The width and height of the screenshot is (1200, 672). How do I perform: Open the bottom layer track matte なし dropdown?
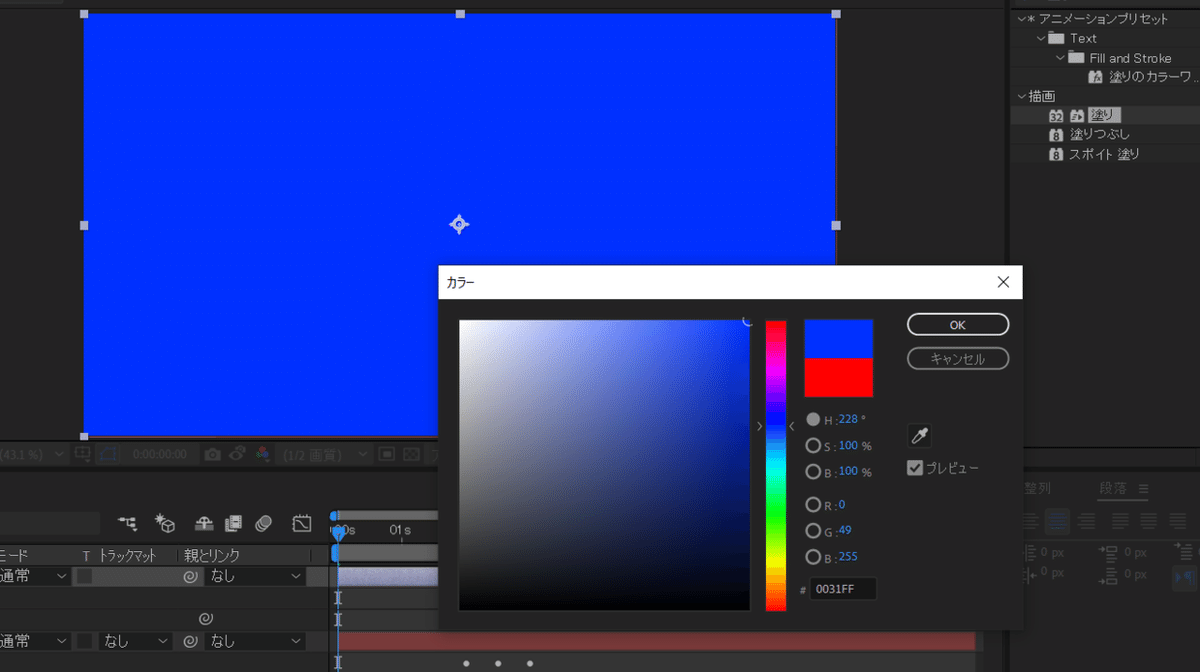click(x=135, y=641)
